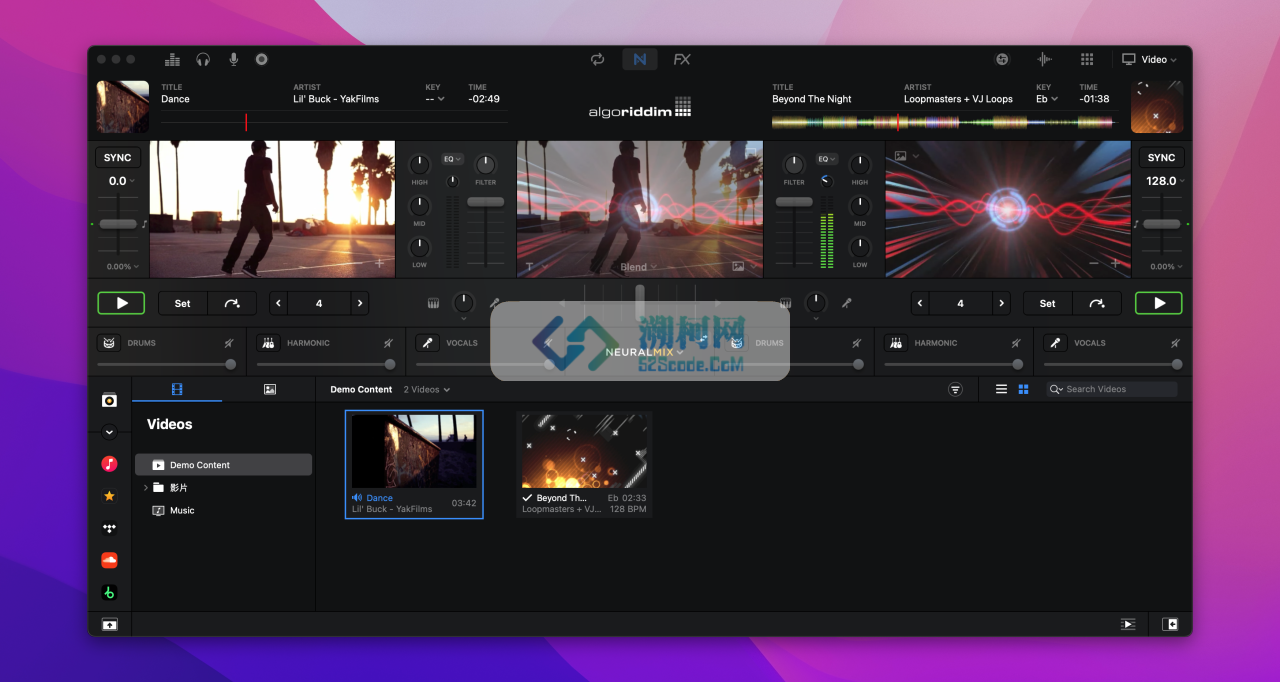Switch to the Photos library tab
Screen dimensions: 1280x682
tap(270, 389)
